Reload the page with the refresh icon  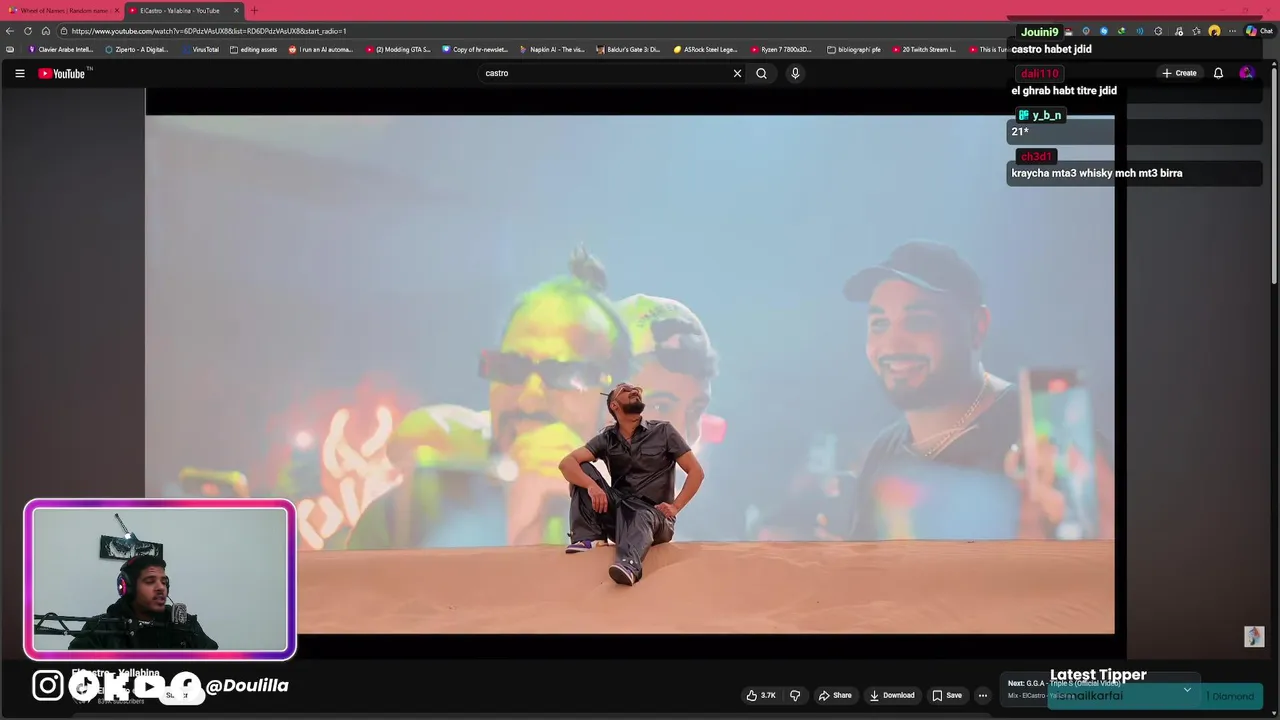28,31
